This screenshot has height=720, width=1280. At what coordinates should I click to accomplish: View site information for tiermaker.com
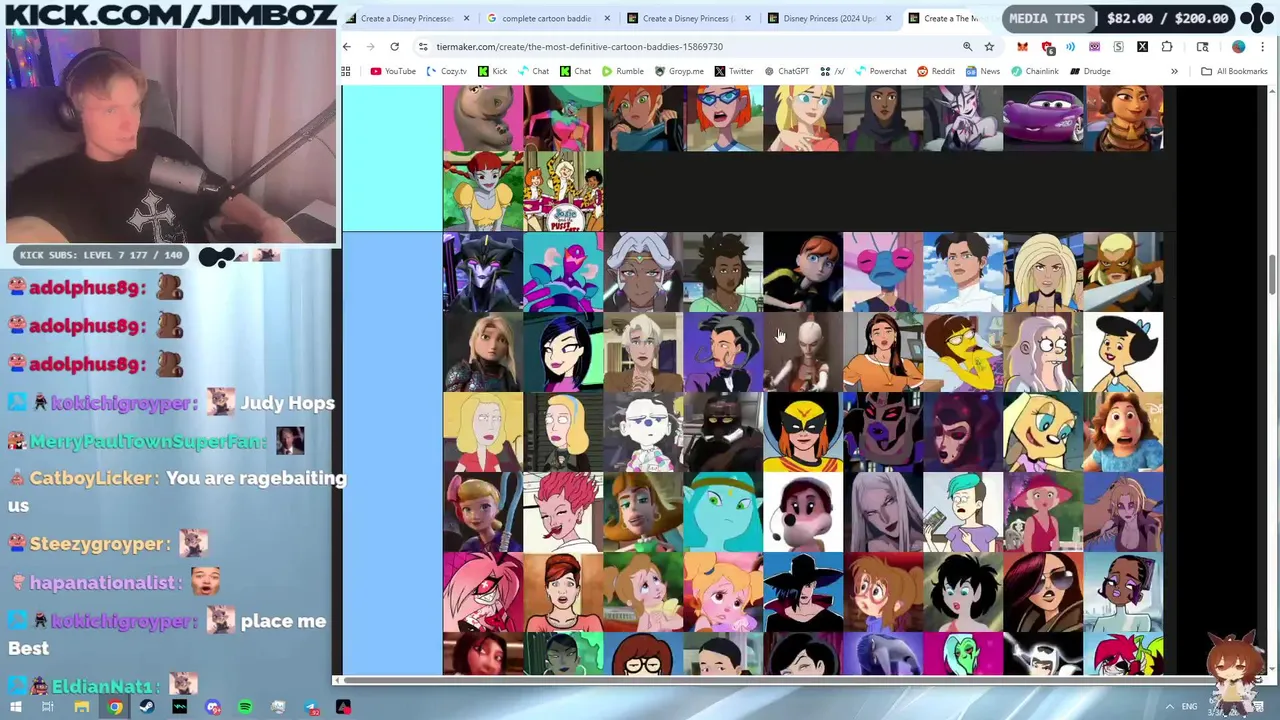(x=423, y=47)
